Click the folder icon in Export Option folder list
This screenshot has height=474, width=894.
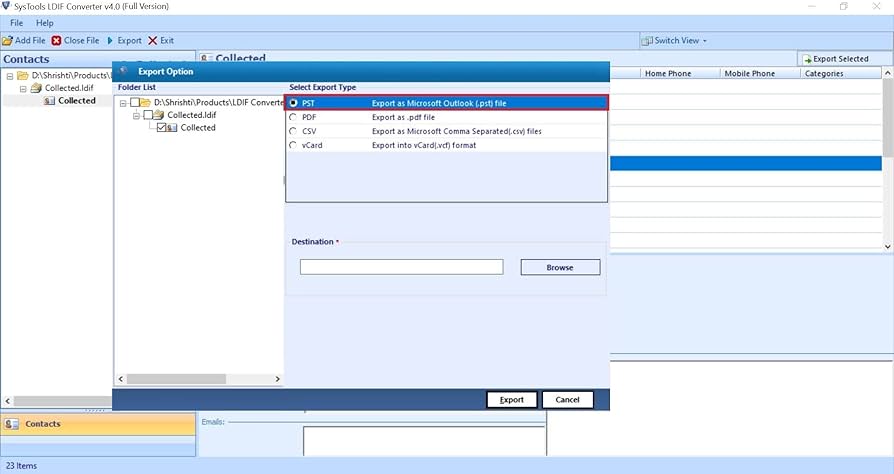tap(145, 103)
